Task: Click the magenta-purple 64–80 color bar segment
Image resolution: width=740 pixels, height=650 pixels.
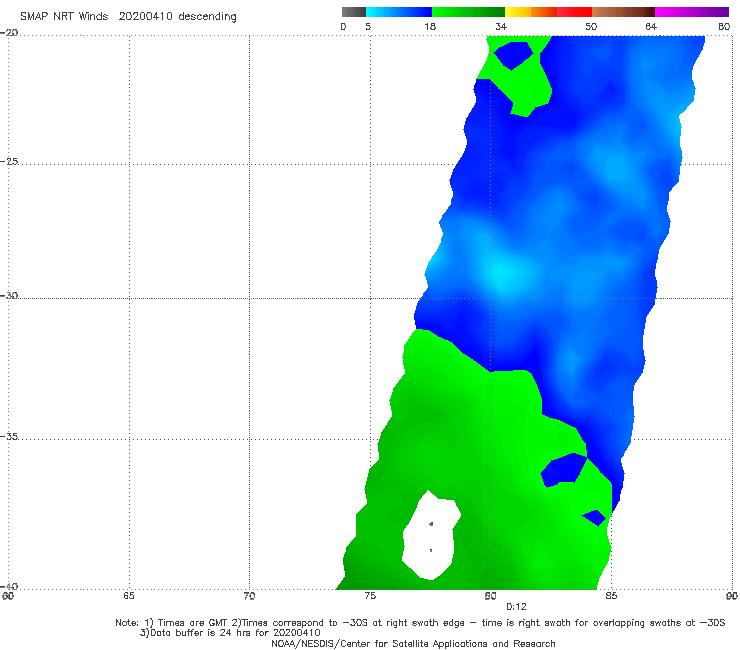Action: [x=692, y=12]
